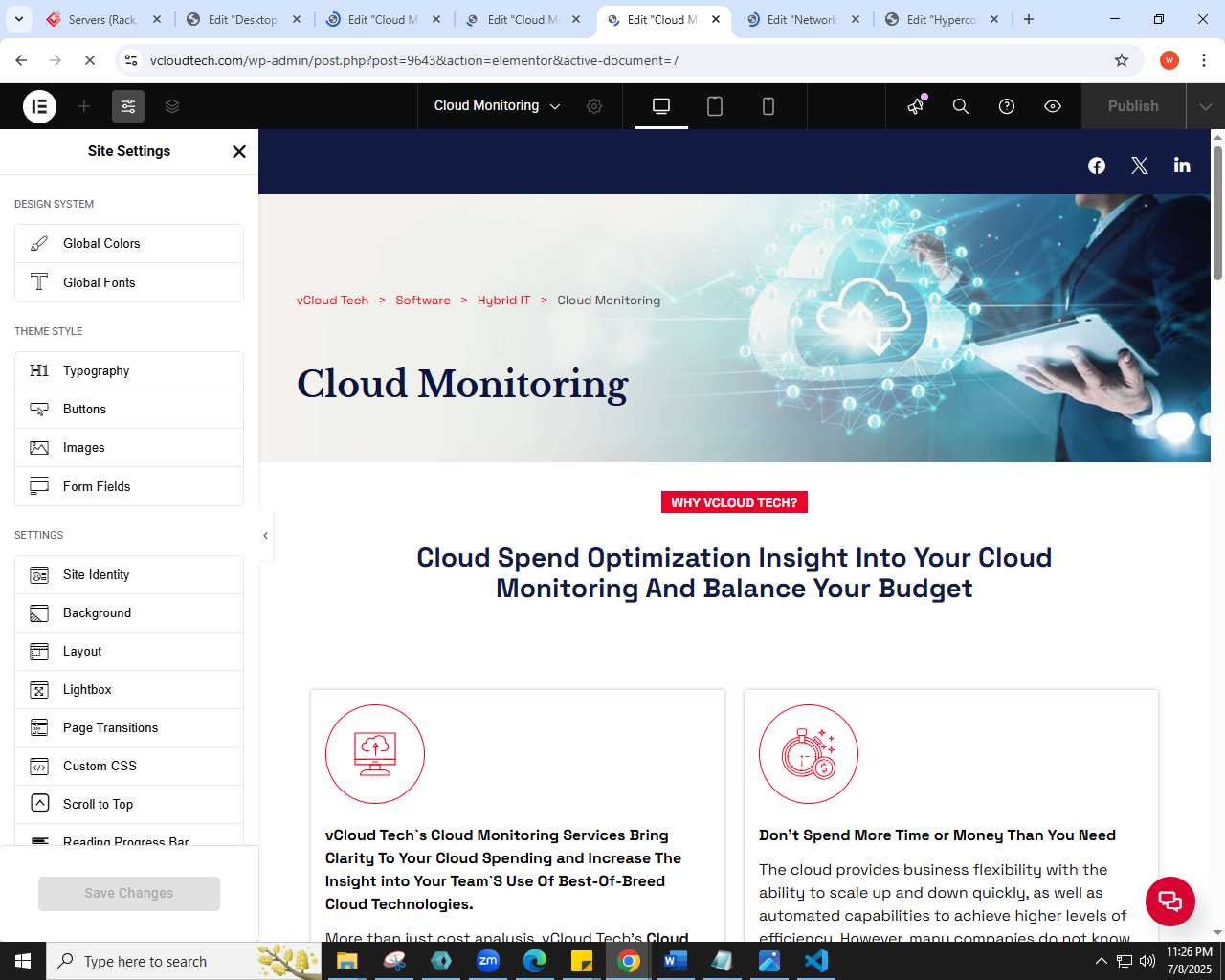Open Global Colors settings
Viewport: 1225px width, 980px height.
(129, 244)
